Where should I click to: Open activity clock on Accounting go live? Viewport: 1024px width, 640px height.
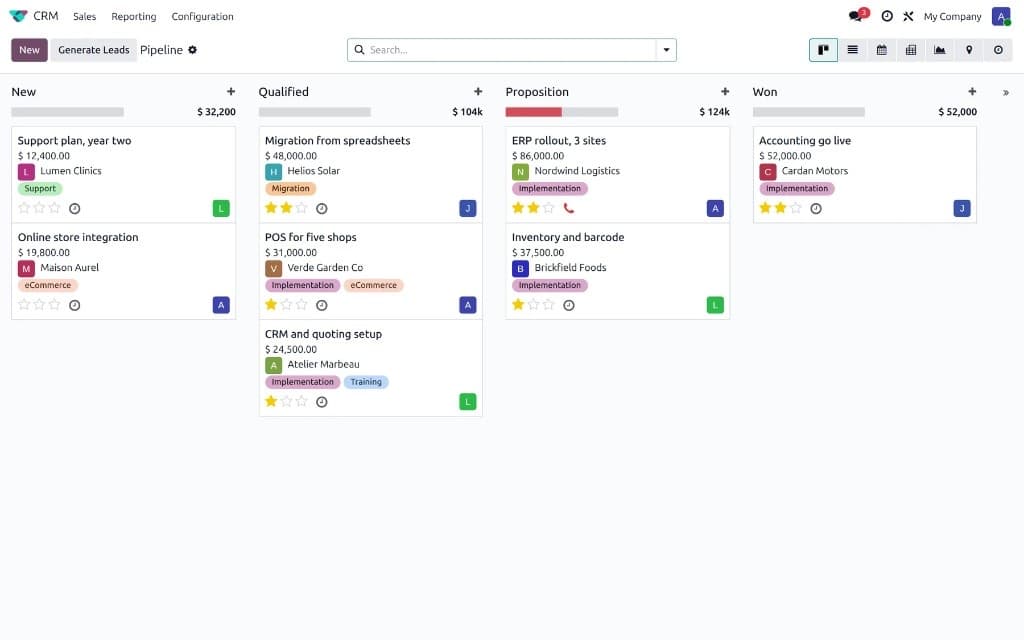point(816,208)
